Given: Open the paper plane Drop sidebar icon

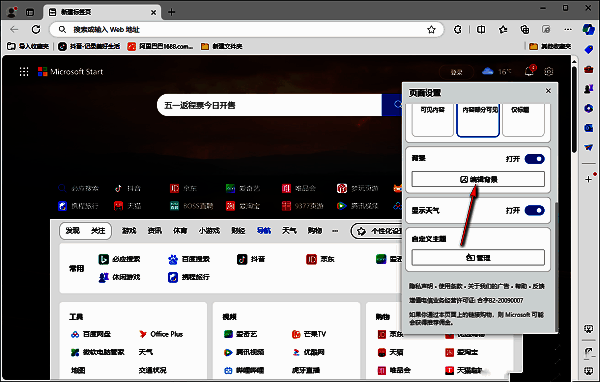Looking at the screenshot, I should (x=589, y=147).
